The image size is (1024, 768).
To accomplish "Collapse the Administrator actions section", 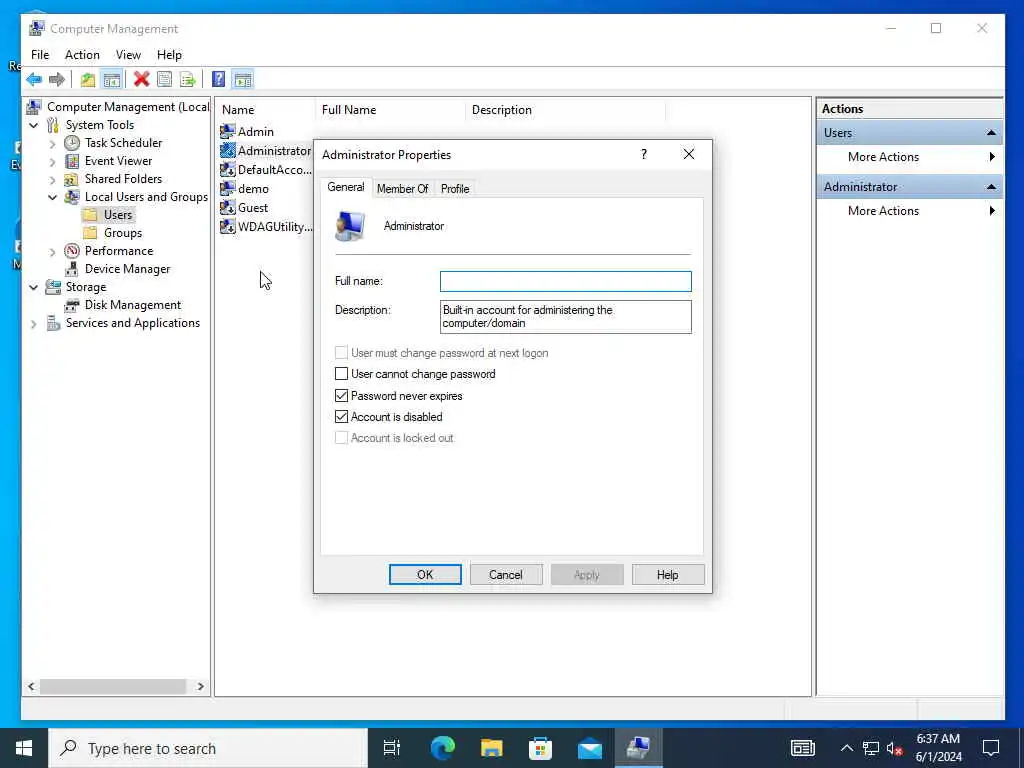I will [991, 187].
